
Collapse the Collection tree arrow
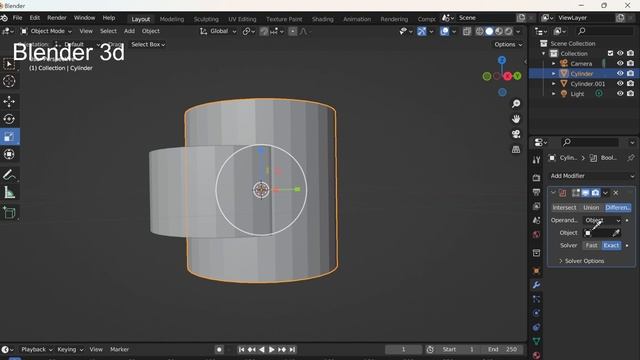point(543,53)
